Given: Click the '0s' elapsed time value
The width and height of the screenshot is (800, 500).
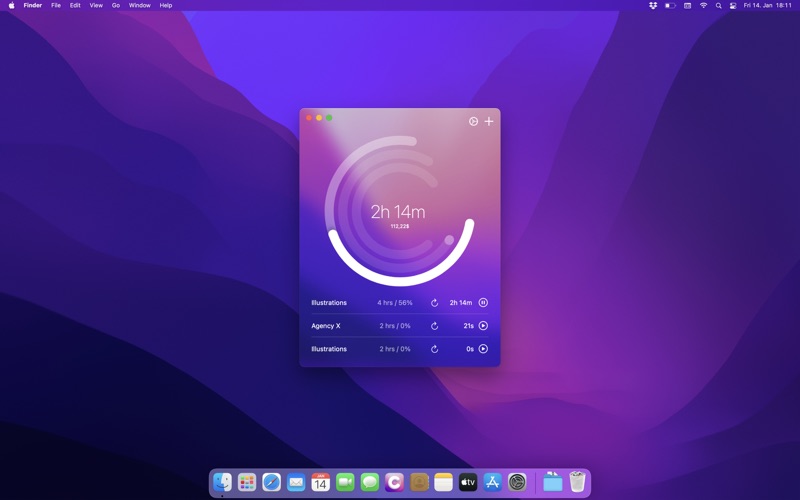Looking at the screenshot, I should (470, 349).
